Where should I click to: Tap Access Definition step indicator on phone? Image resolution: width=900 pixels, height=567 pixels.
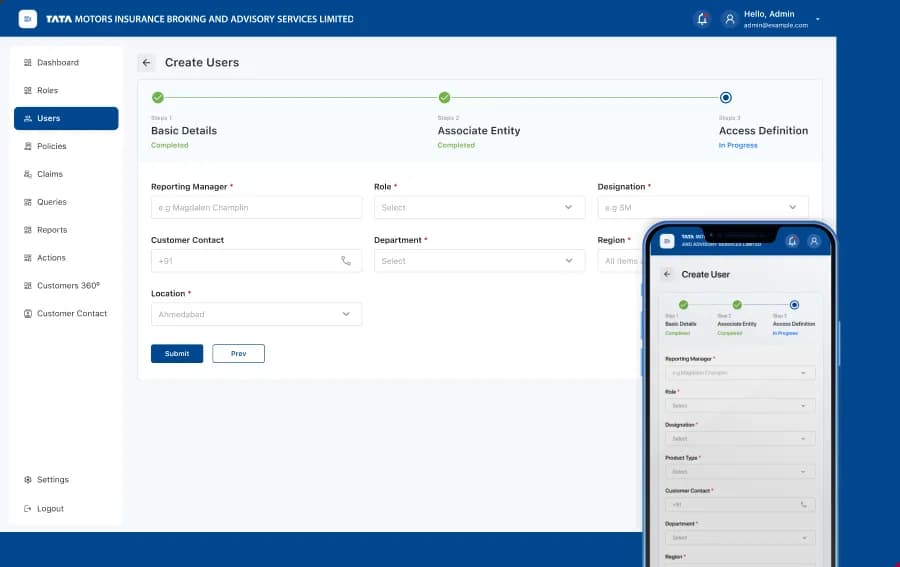pyautogui.click(x=794, y=305)
